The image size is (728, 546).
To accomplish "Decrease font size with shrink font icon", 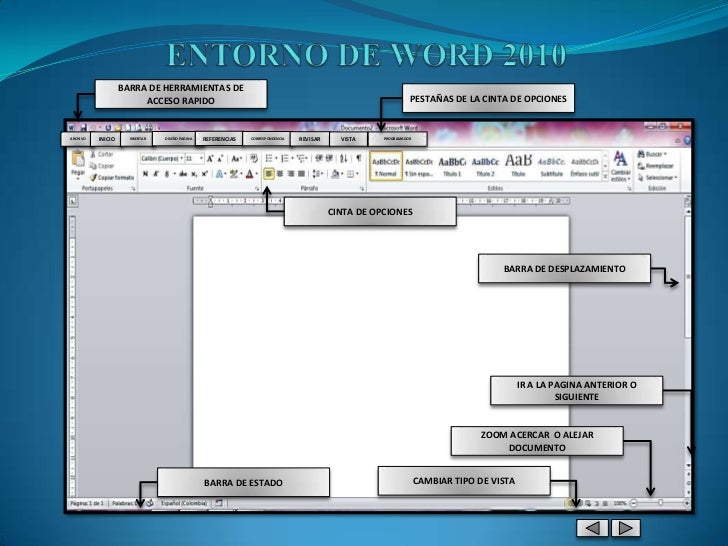I will pyautogui.click(x=220, y=159).
